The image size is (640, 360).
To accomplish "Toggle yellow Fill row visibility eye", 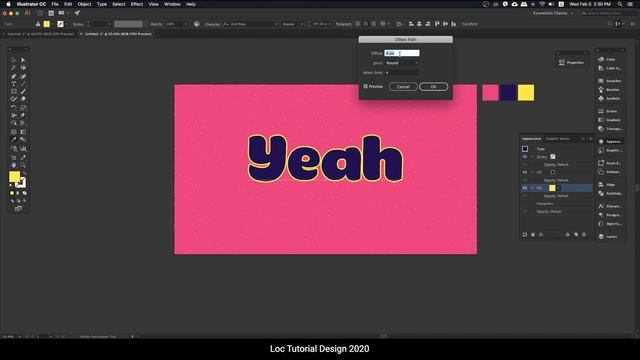I will [525, 188].
